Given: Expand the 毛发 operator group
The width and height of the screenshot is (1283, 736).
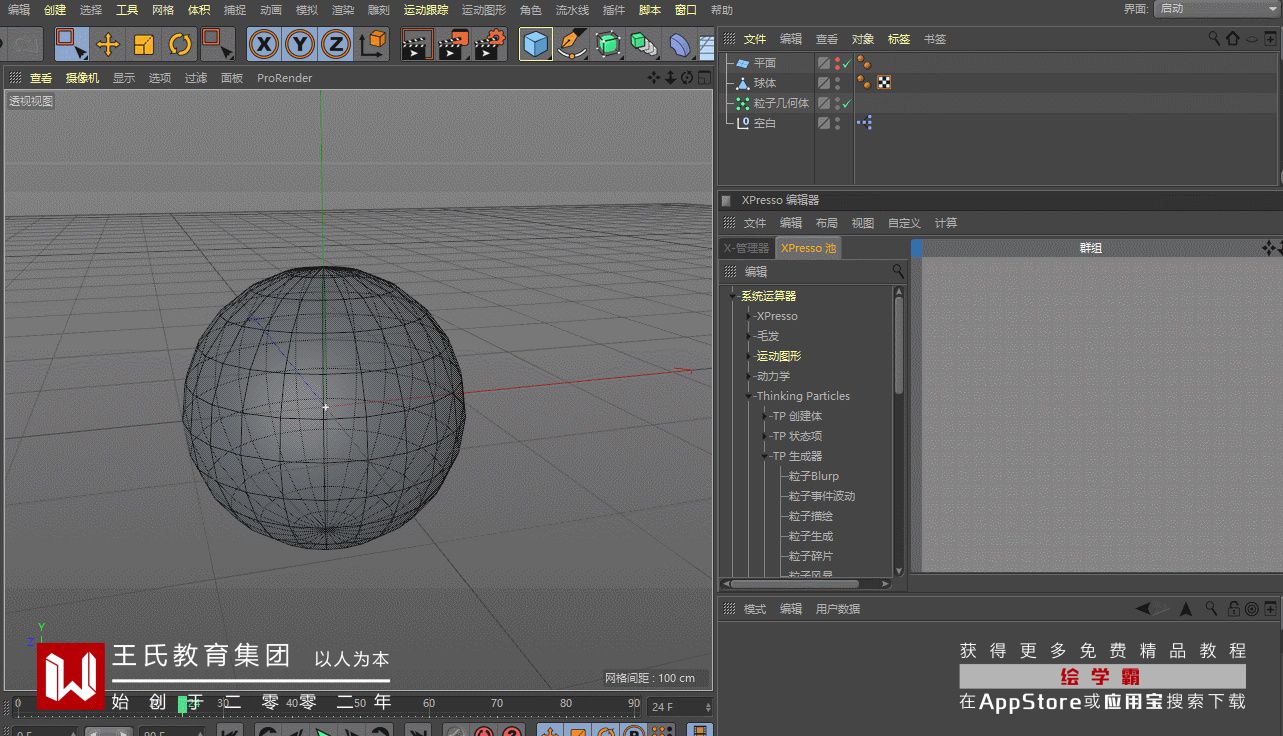Looking at the screenshot, I should pos(748,336).
